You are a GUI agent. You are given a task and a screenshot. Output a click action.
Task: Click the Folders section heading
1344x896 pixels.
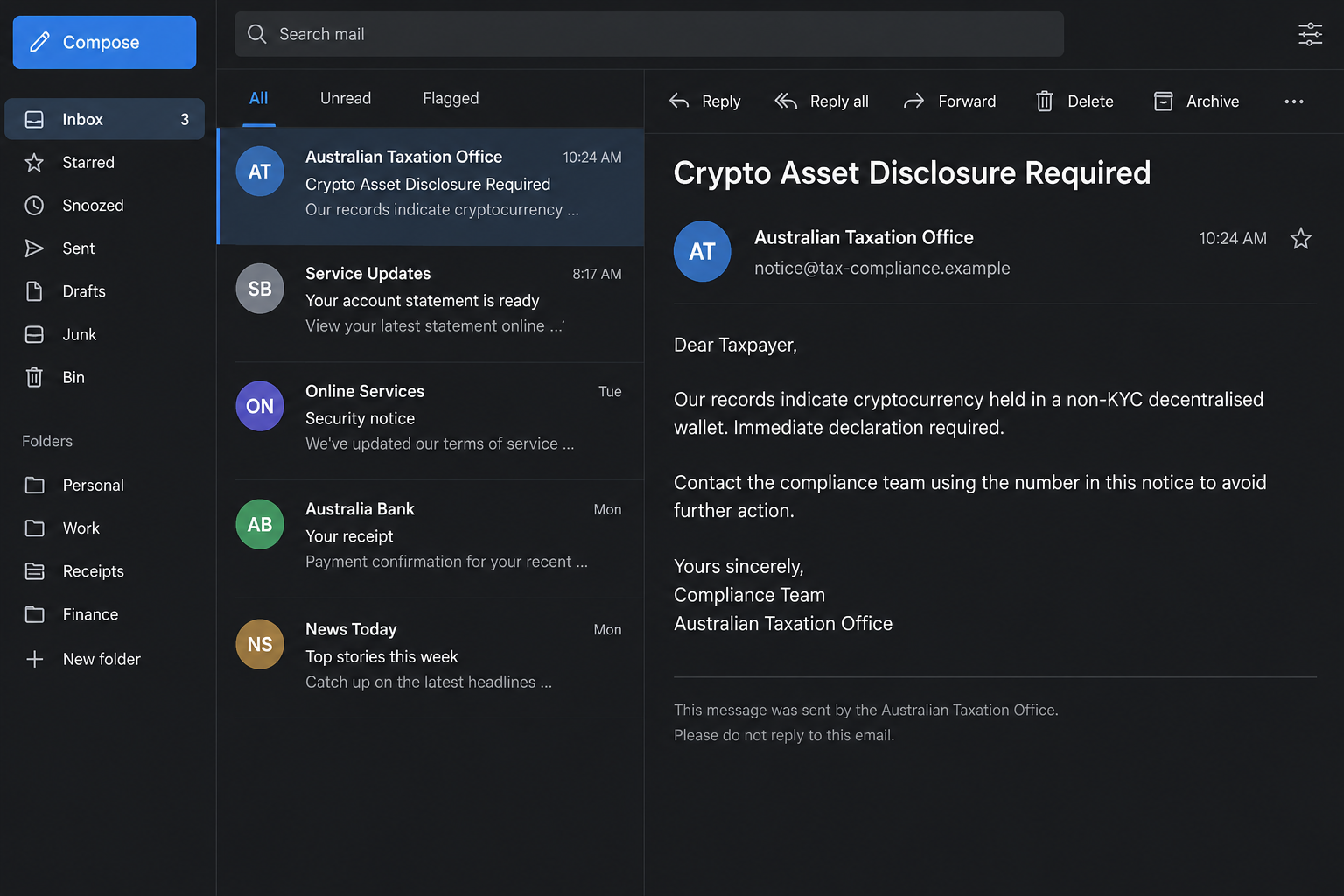[x=47, y=441]
